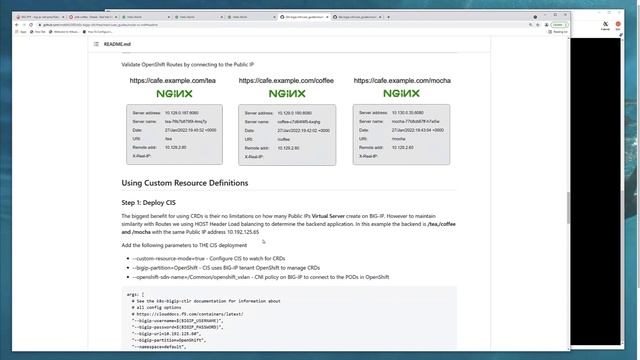Viewport: 640px width, 360px height.
Task: Click the pencil icon in the right window
Action: coord(621,35)
